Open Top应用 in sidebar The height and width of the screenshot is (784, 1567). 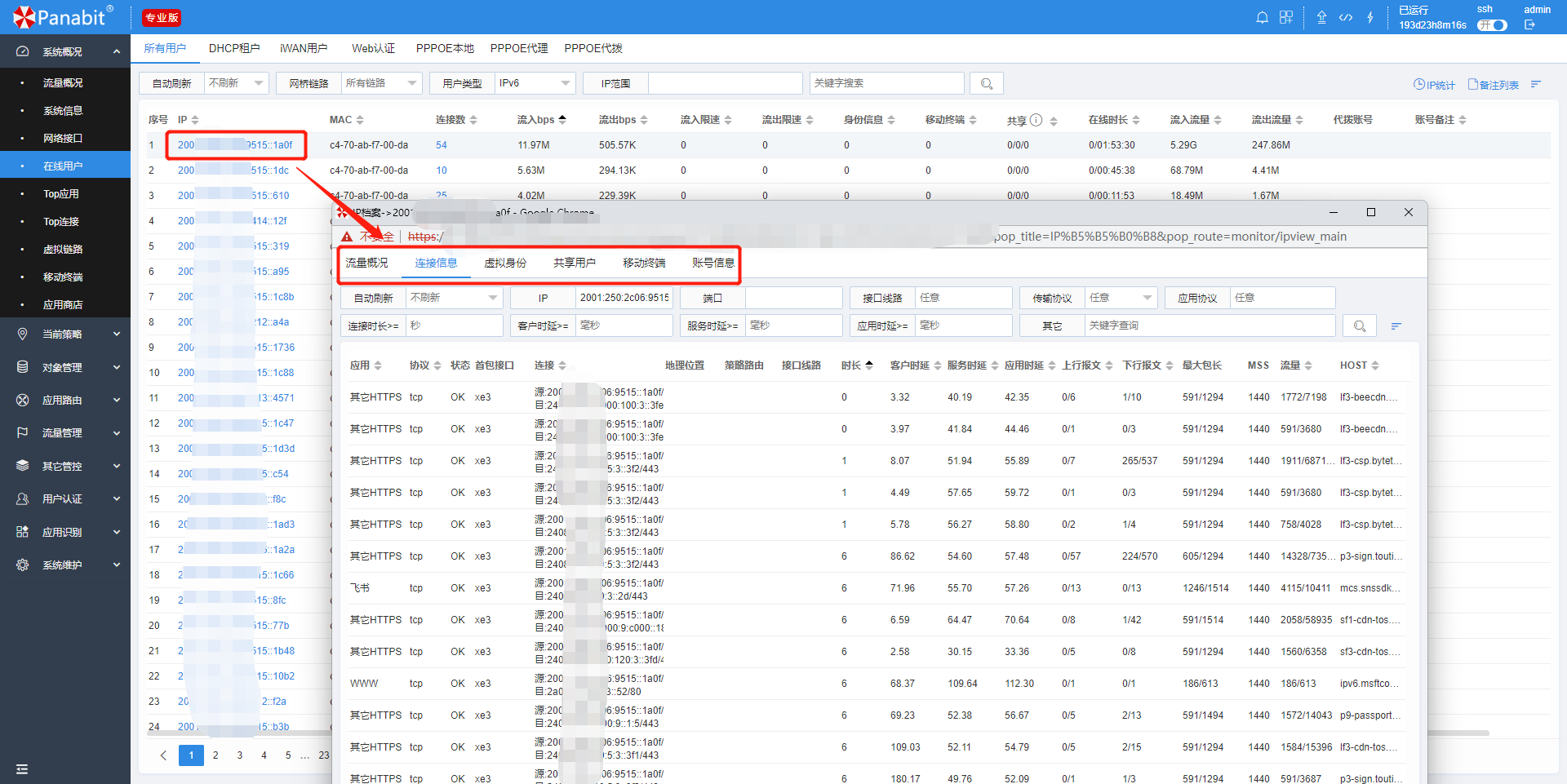click(61, 194)
